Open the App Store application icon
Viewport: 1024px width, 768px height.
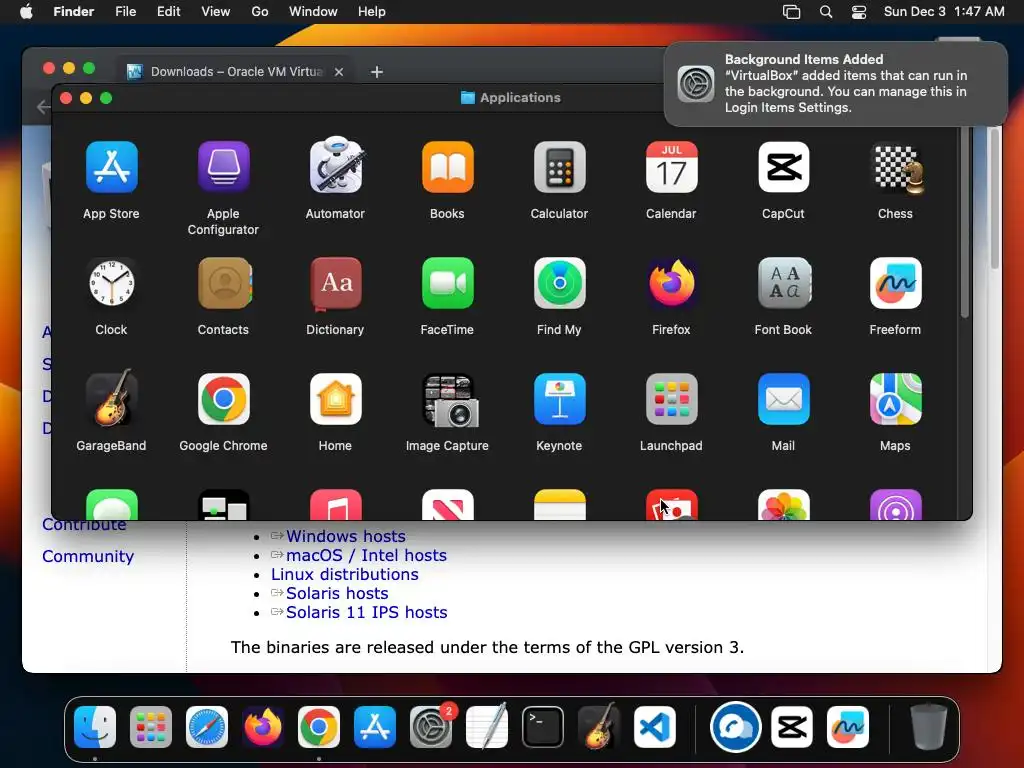coord(112,167)
